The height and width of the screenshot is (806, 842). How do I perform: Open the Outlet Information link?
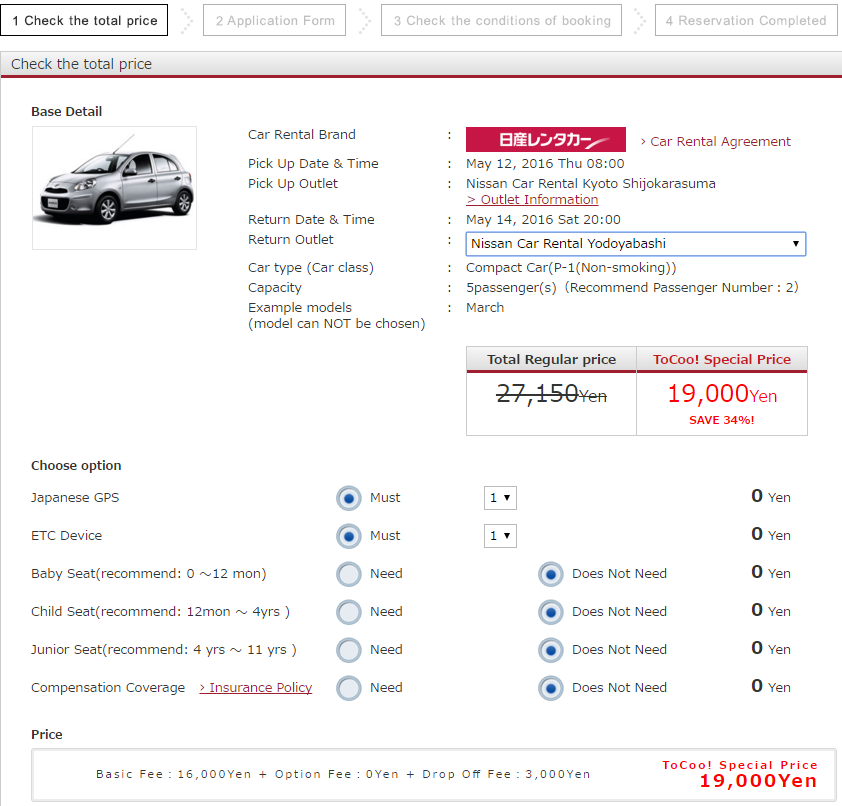point(531,199)
